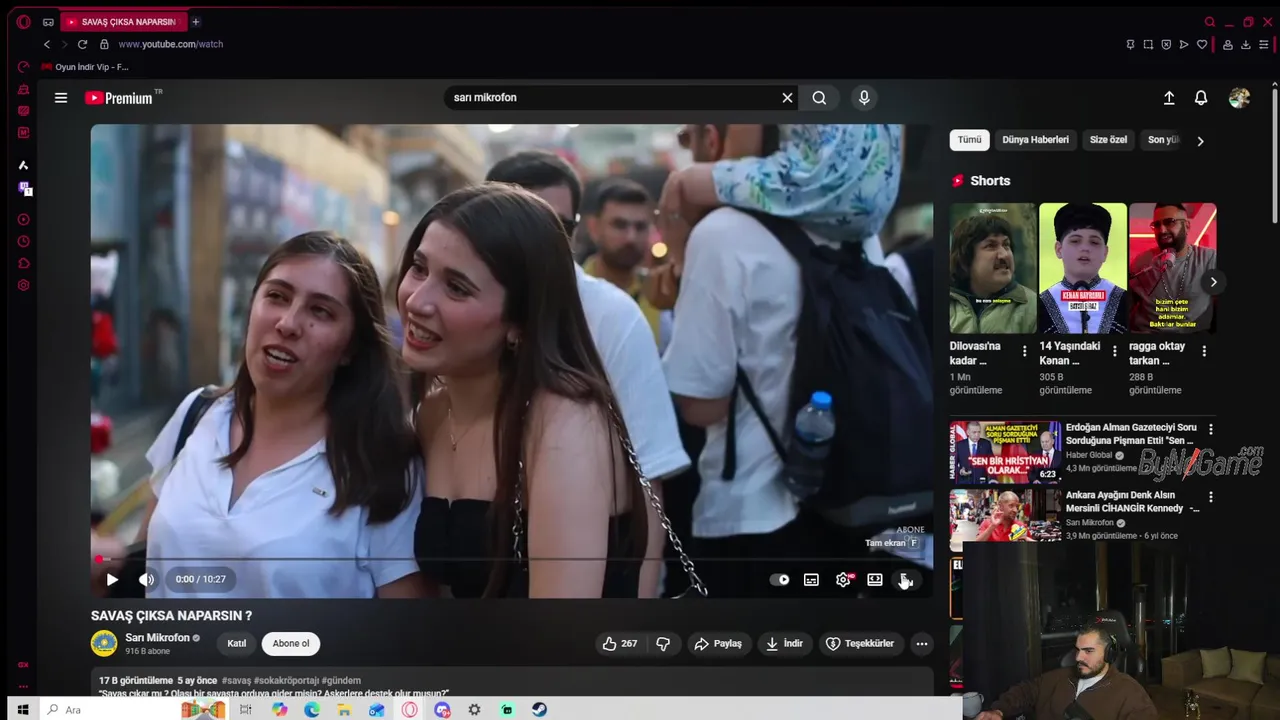Open Opera downloads icon
Image resolution: width=1280 pixels, height=720 pixels.
(1246, 44)
